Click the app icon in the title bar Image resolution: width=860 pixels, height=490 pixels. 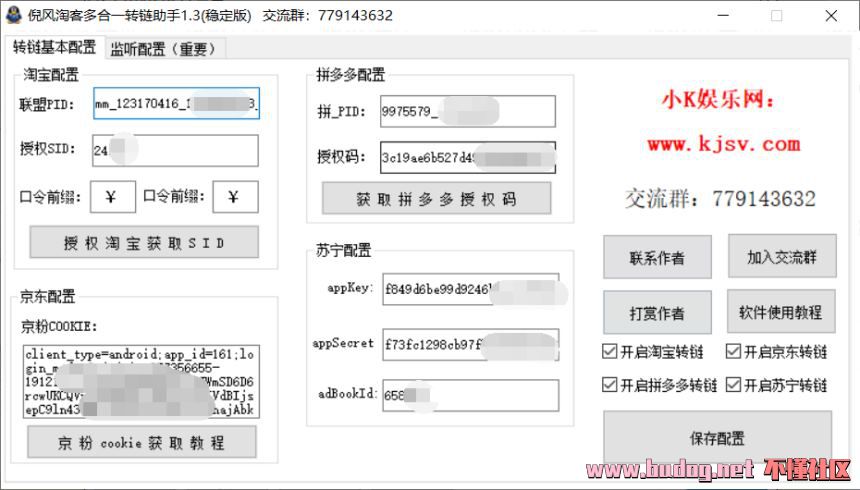[13, 15]
